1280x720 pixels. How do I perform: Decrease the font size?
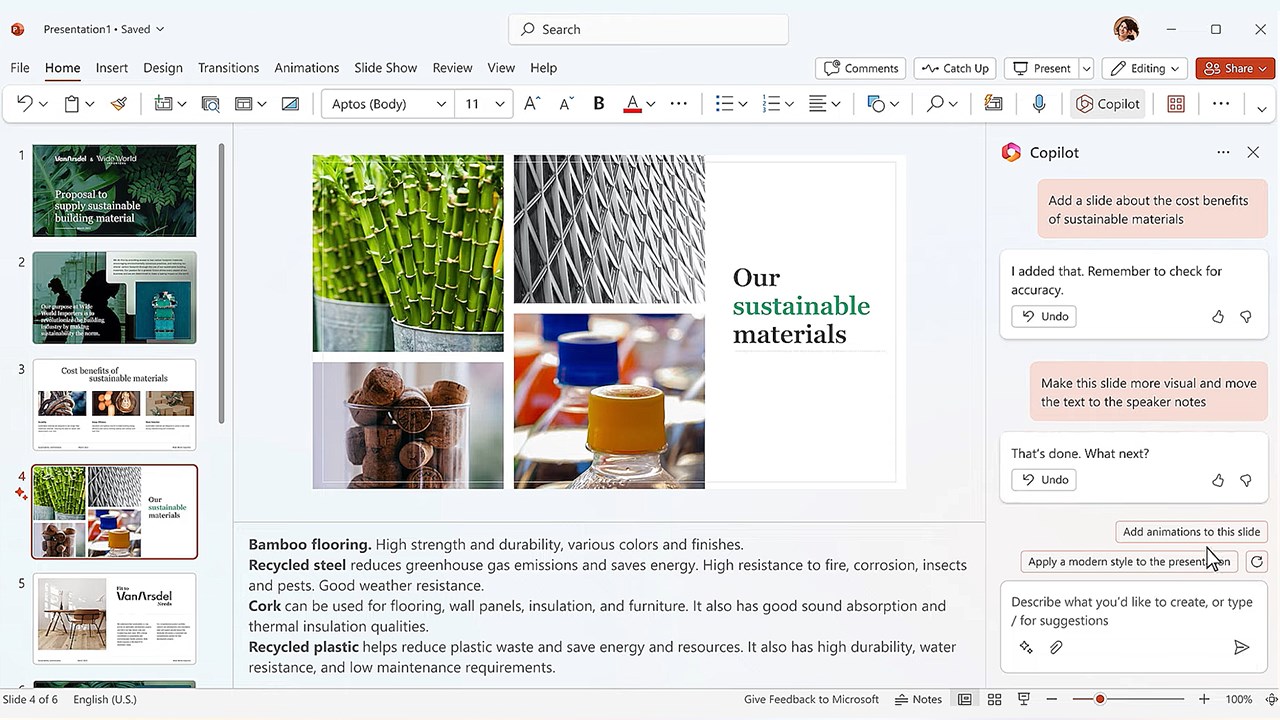[x=566, y=103]
